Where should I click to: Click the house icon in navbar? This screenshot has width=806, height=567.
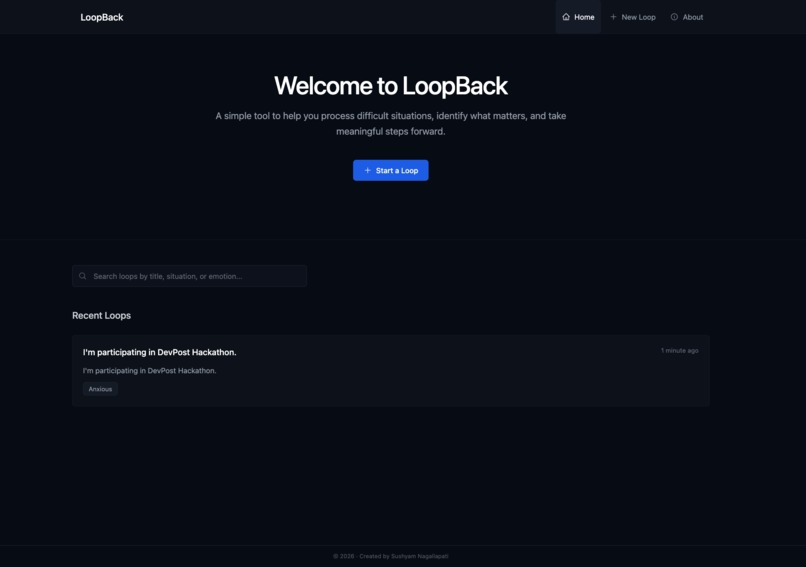(566, 17)
